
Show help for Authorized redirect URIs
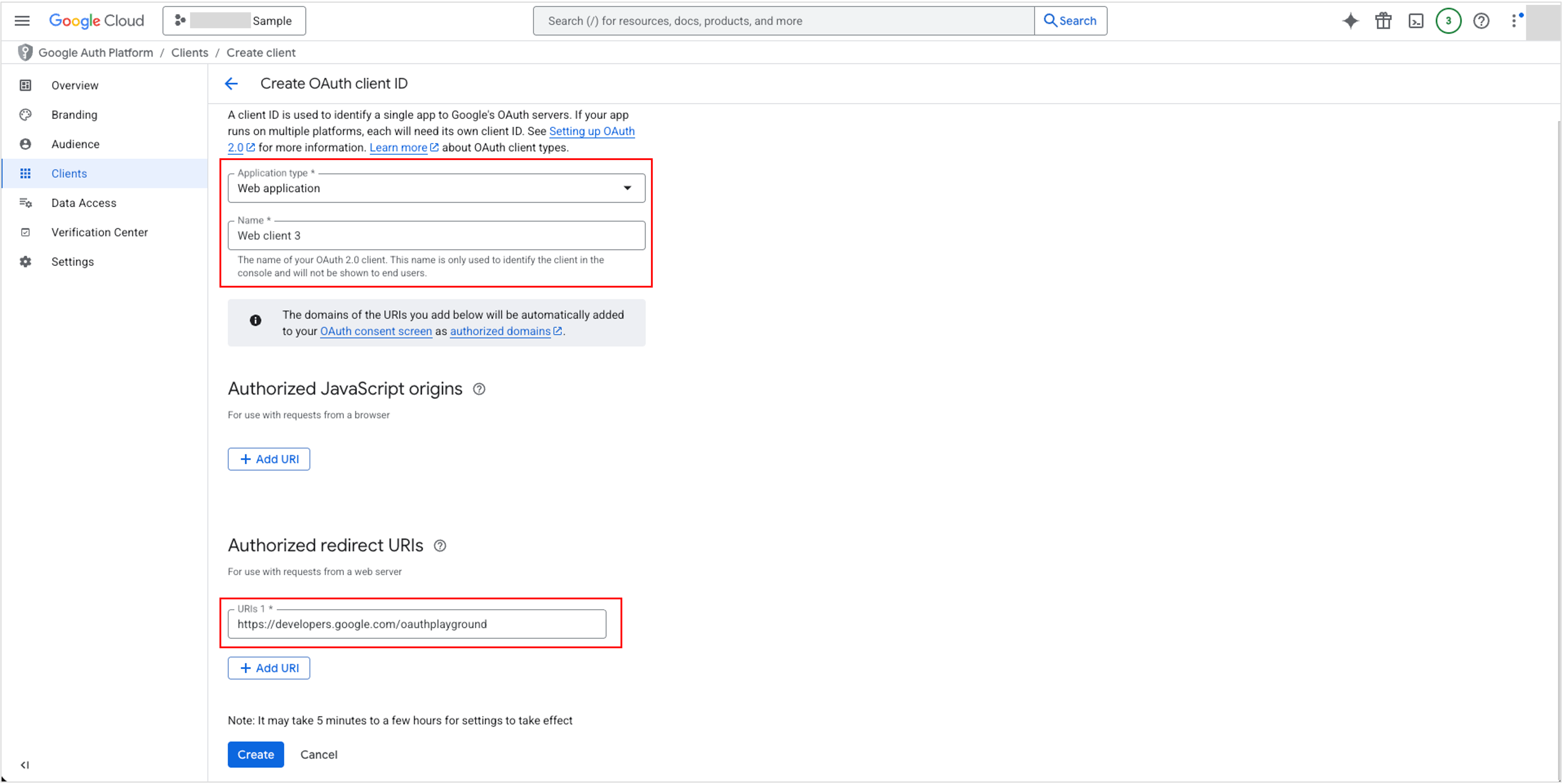point(440,546)
